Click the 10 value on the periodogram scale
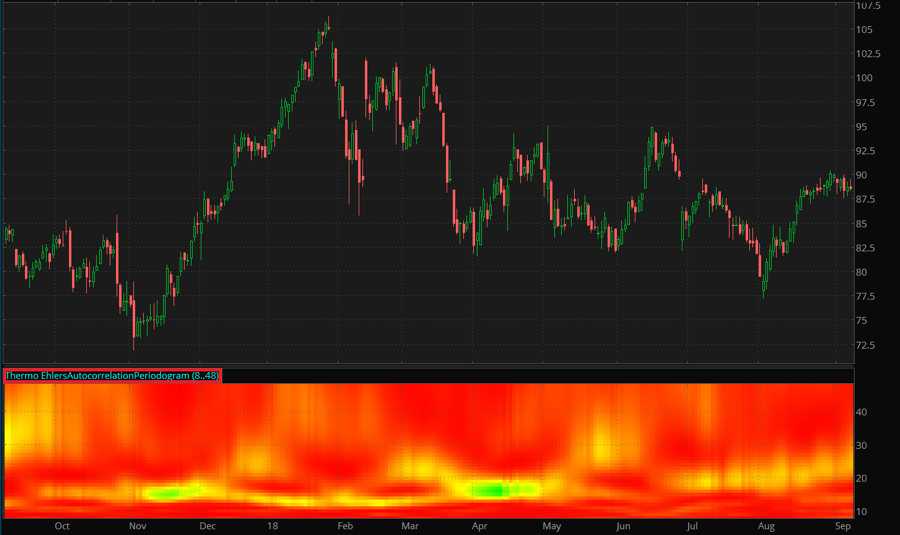Image resolution: width=900 pixels, height=535 pixels. pyautogui.click(x=862, y=512)
